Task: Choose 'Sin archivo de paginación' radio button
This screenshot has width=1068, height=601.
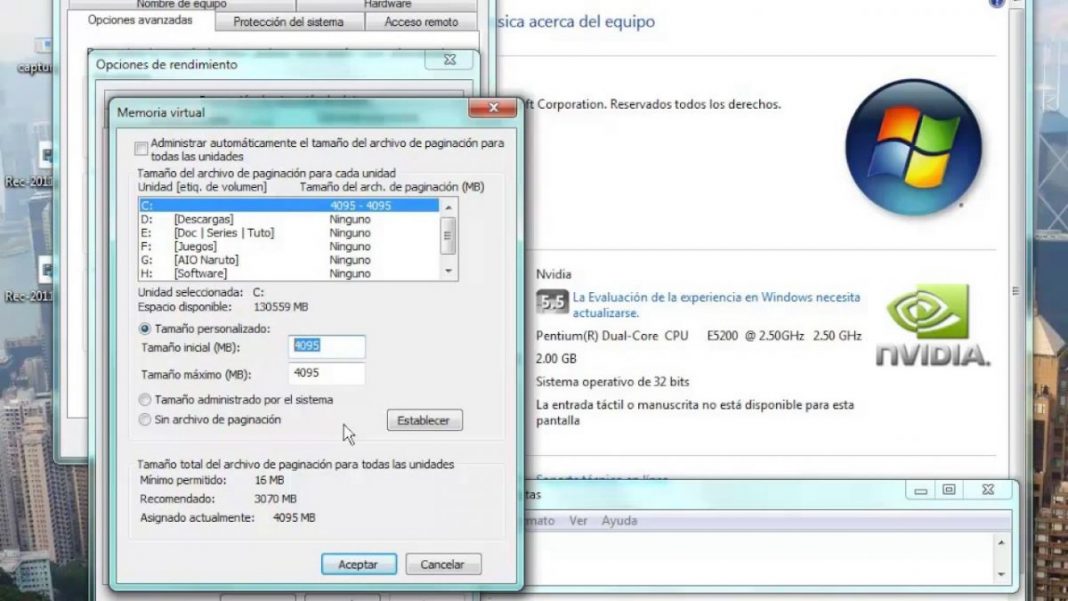Action: pyautogui.click(x=145, y=420)
